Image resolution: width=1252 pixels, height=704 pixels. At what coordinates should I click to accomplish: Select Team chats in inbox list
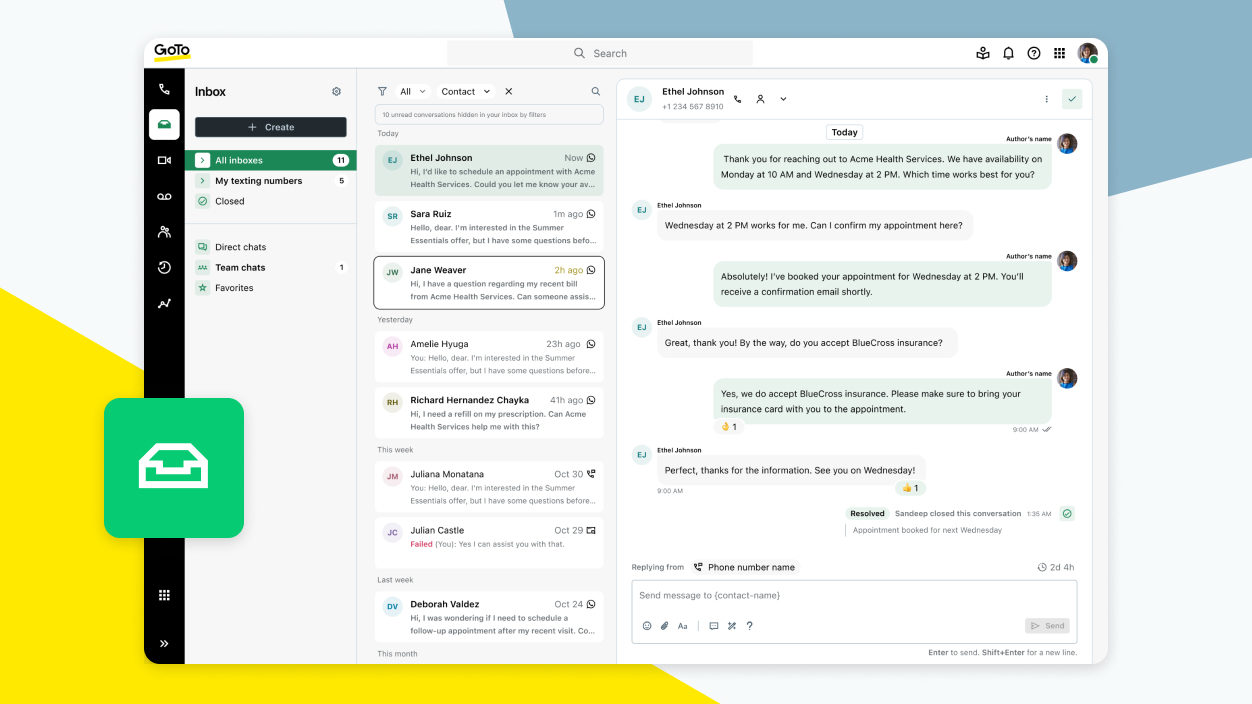240,268
